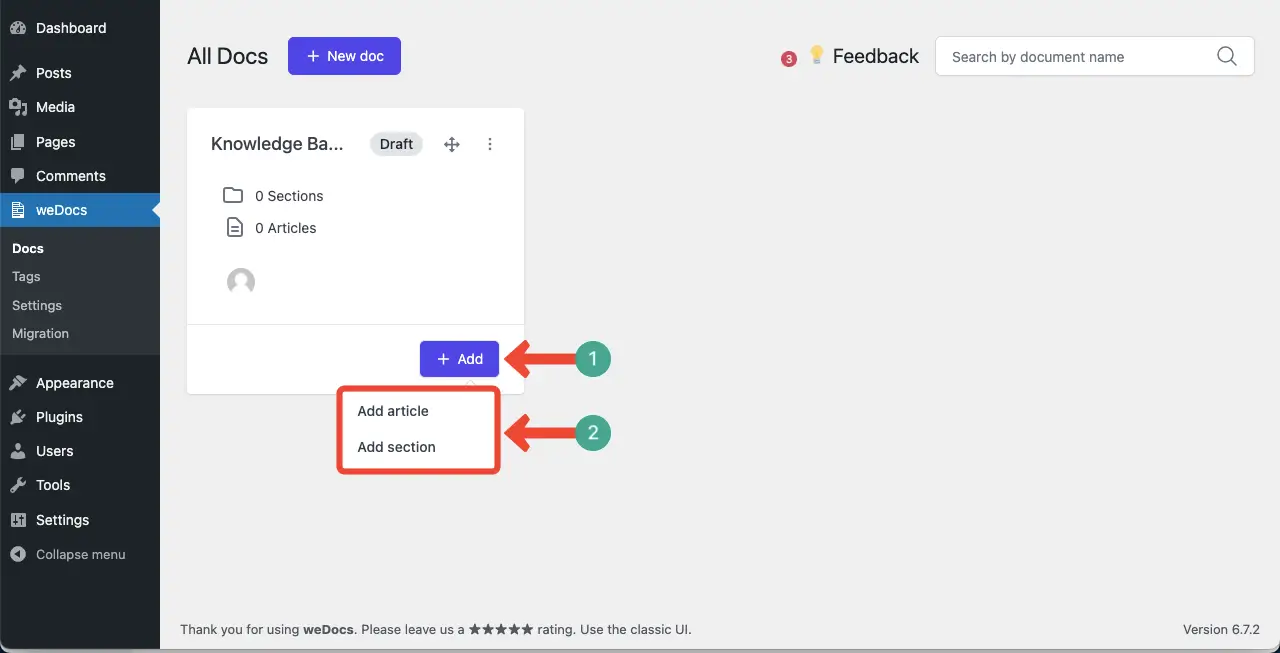Viewport: 1280px width, 653px height.
Task: Click the author avatar on doc card
Action: (241, 282)
